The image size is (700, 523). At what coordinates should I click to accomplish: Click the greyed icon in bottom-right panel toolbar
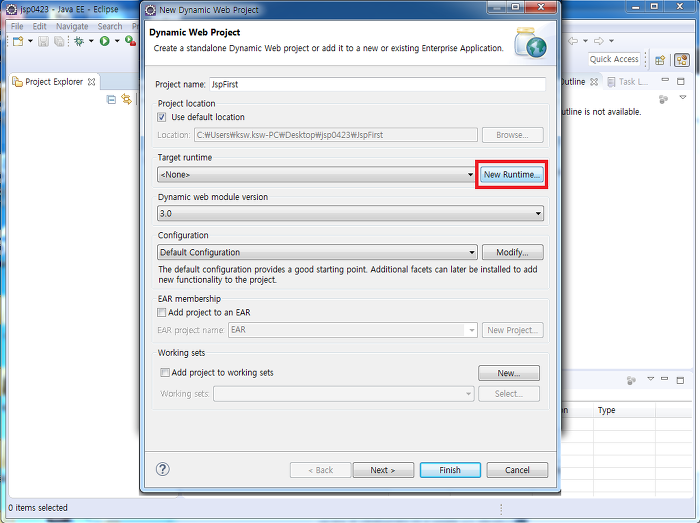click(x=631, y=381)
